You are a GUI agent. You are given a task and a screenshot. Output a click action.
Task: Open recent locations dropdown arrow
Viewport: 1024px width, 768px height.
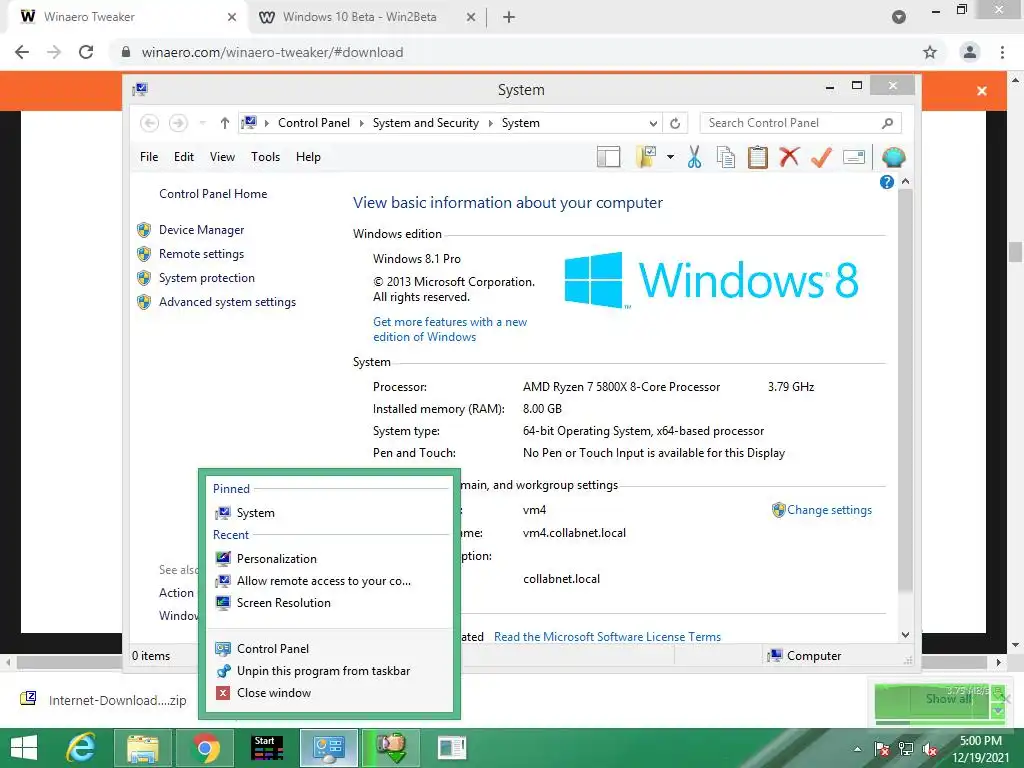[202, 123]
